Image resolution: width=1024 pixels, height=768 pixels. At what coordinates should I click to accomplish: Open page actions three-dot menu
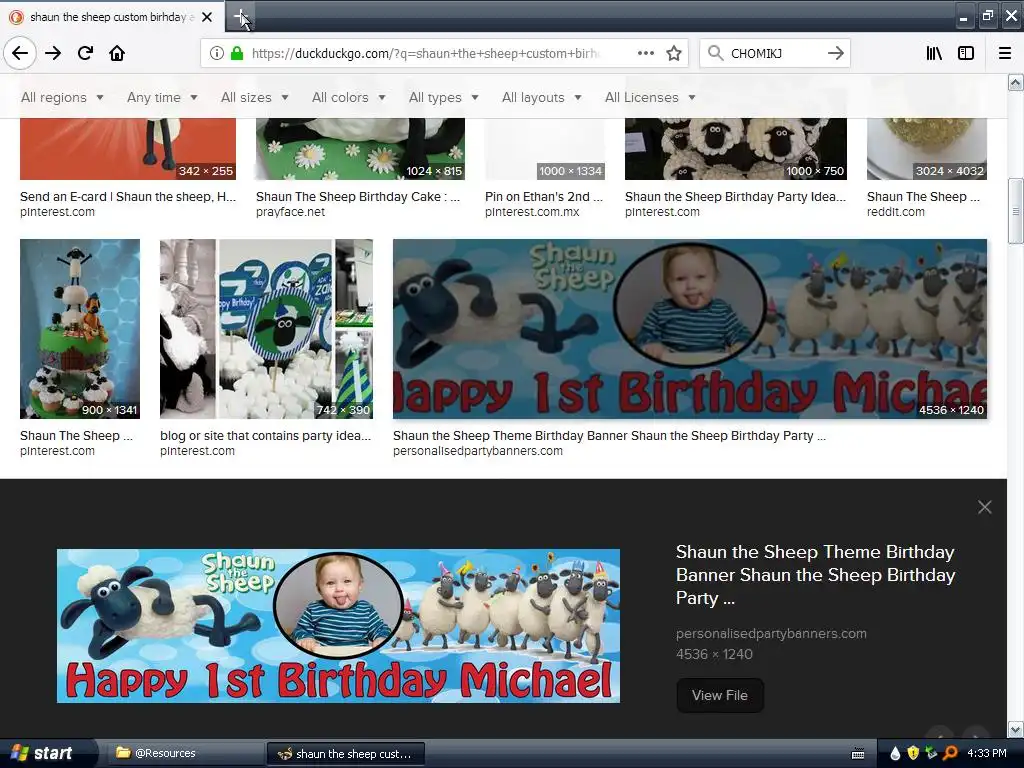(x=646, y=53)
